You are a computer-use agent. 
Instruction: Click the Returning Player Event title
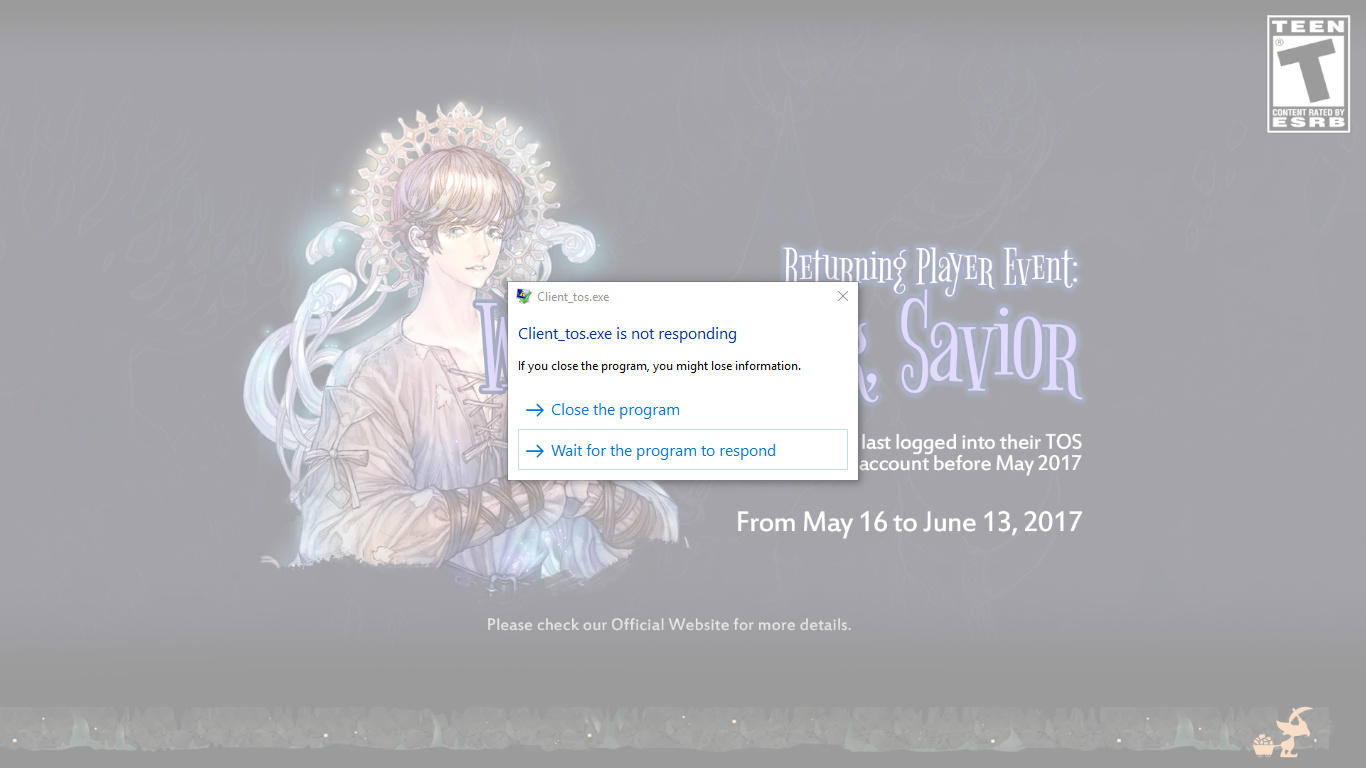click(x=930, y=268)
